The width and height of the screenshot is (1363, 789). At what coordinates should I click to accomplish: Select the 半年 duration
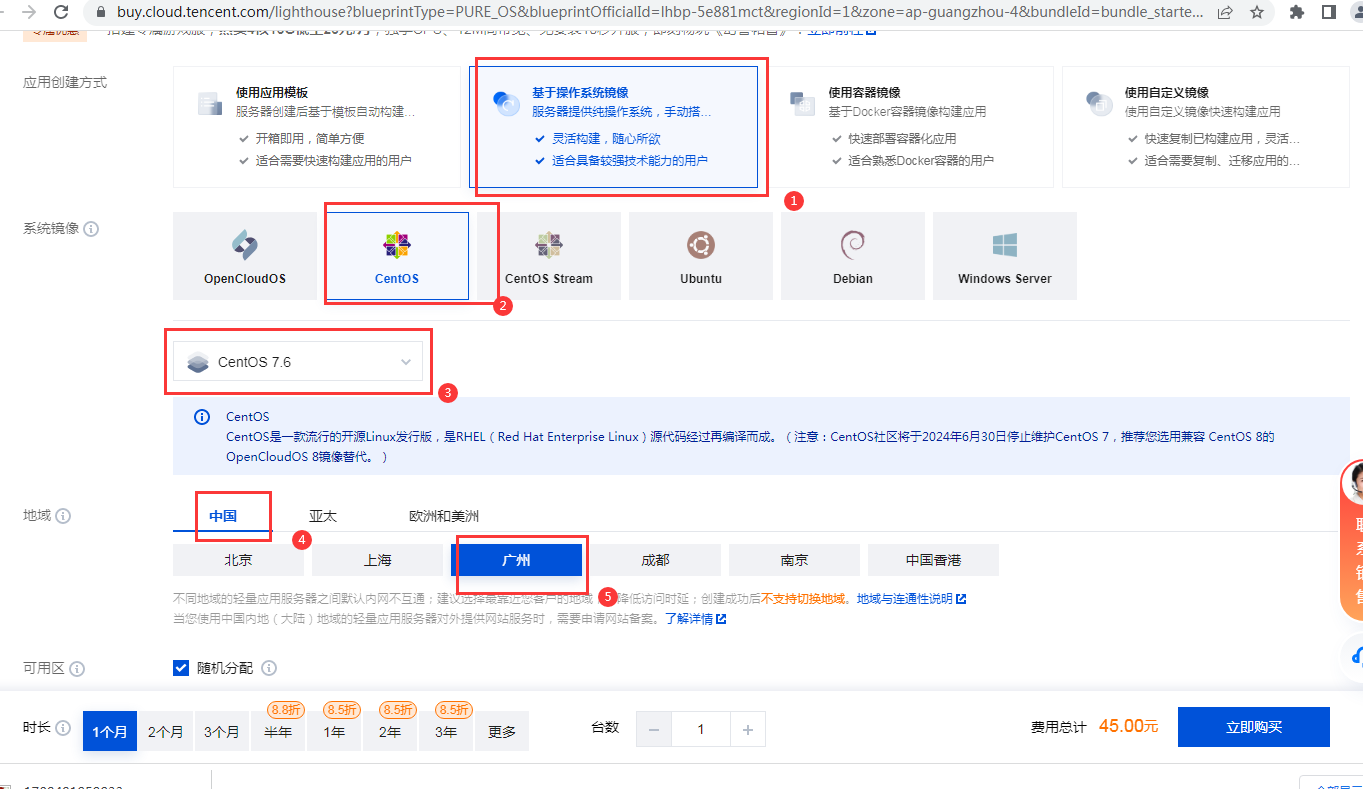[278, 731]
